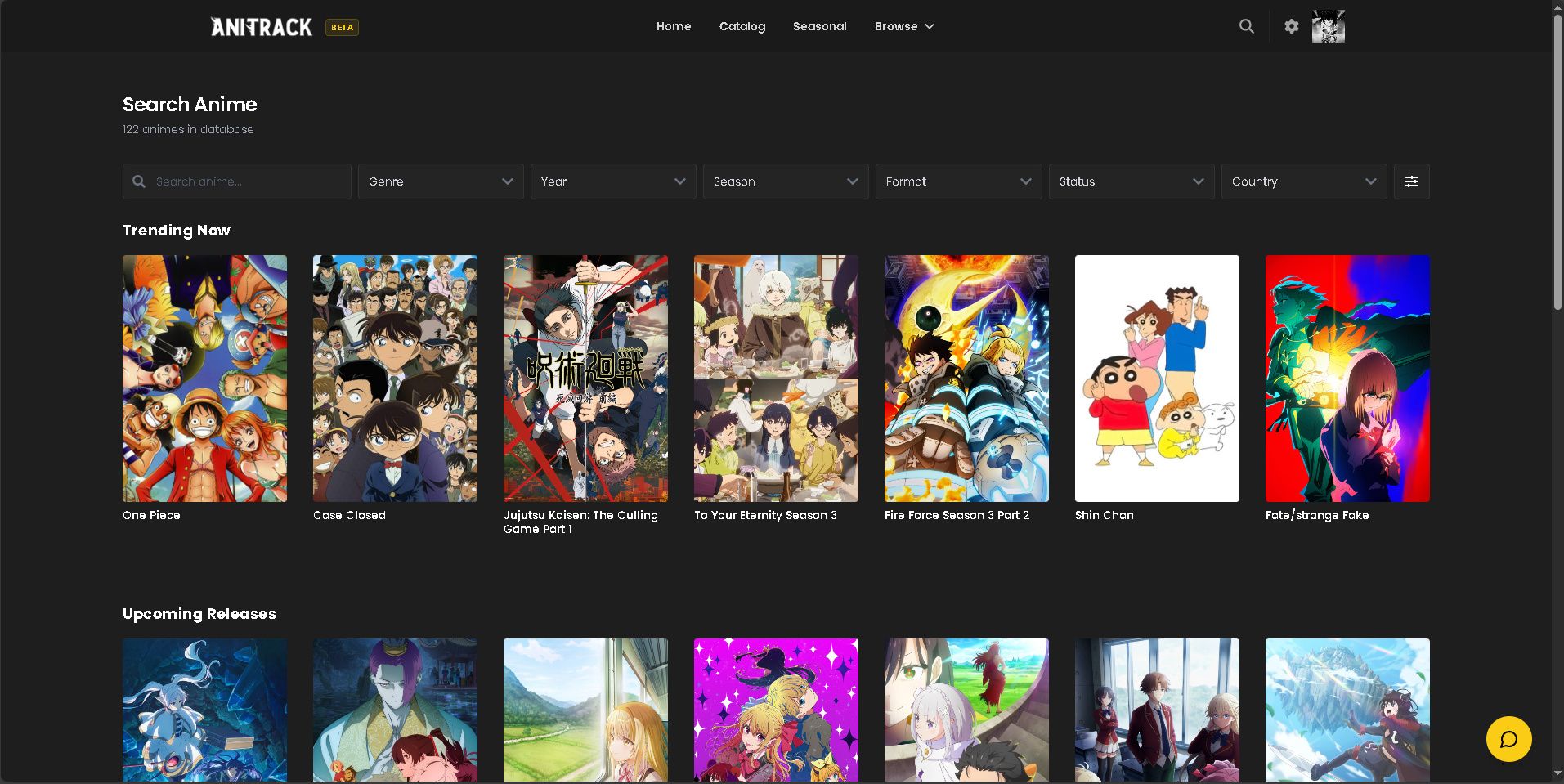1564x784 pixels.
Task: Click the BETA badge next to the logo
Action: (341, 27)
